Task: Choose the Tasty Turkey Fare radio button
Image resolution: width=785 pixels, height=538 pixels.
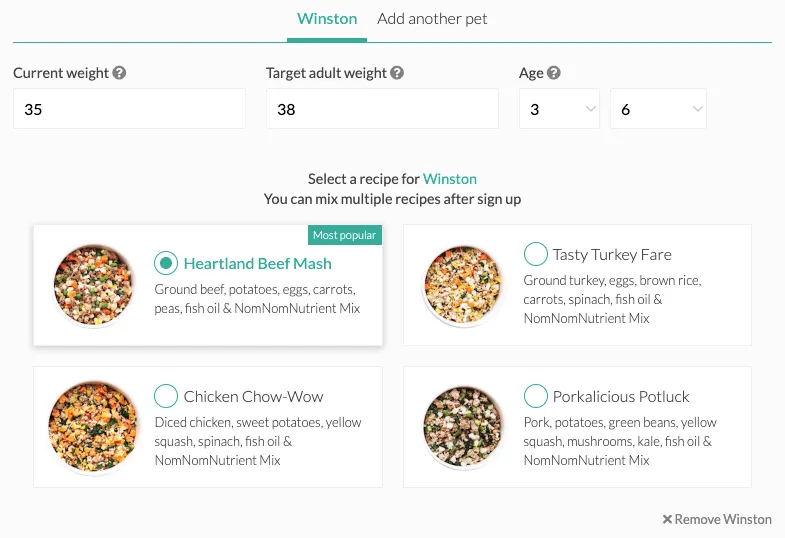Action: tap(535, 254)
